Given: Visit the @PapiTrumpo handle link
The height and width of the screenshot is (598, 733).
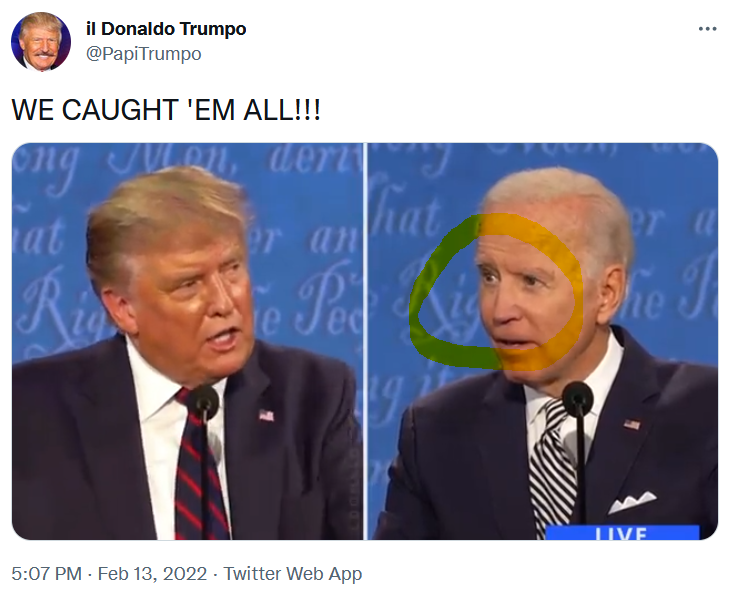Looking at the screenshot, I should 144,53.
